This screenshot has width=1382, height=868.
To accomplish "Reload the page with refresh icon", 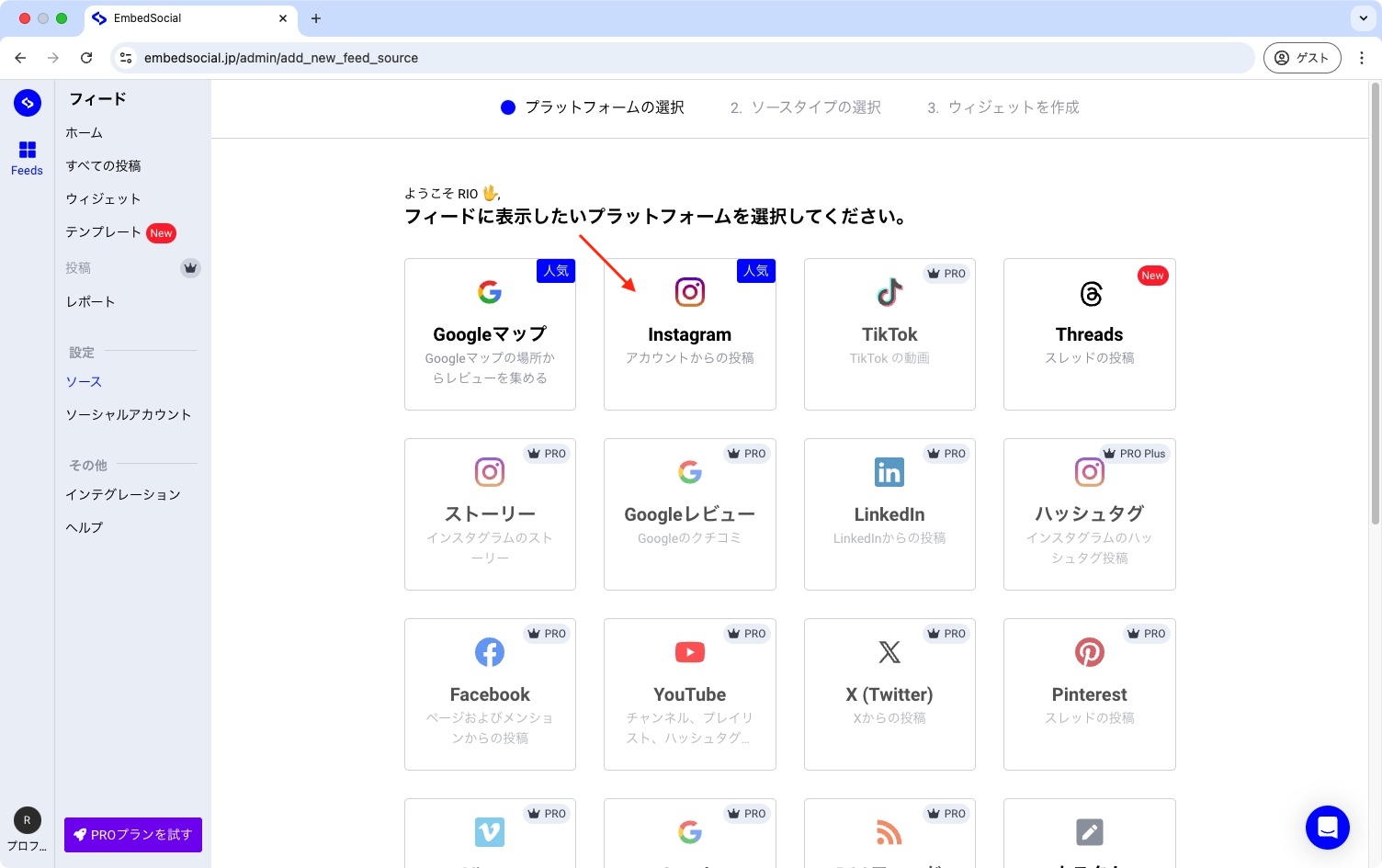I will (x=86, y=58).
